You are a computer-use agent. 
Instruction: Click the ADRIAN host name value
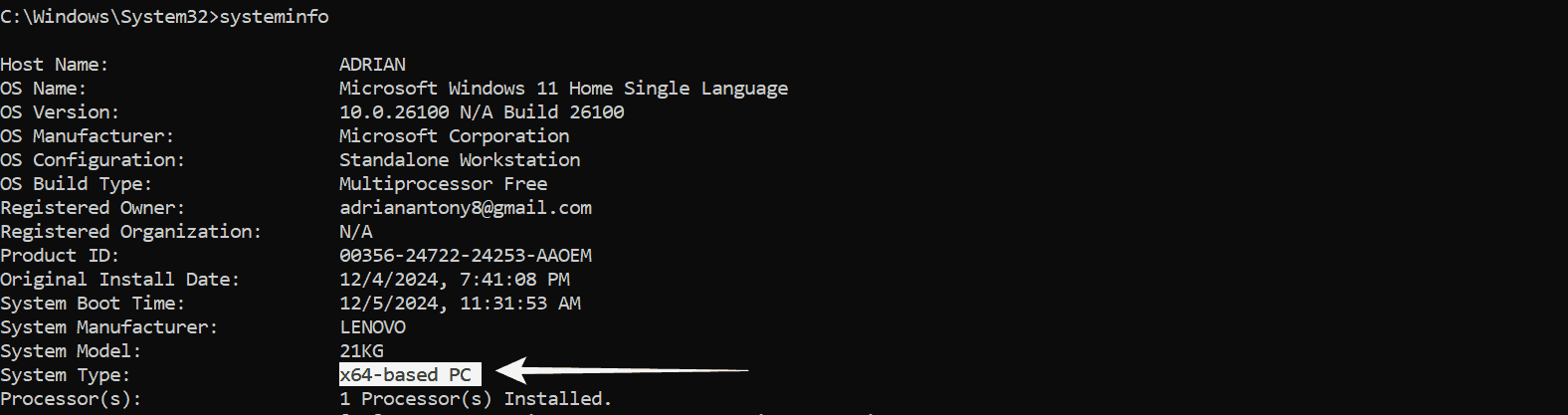(372, 64)
